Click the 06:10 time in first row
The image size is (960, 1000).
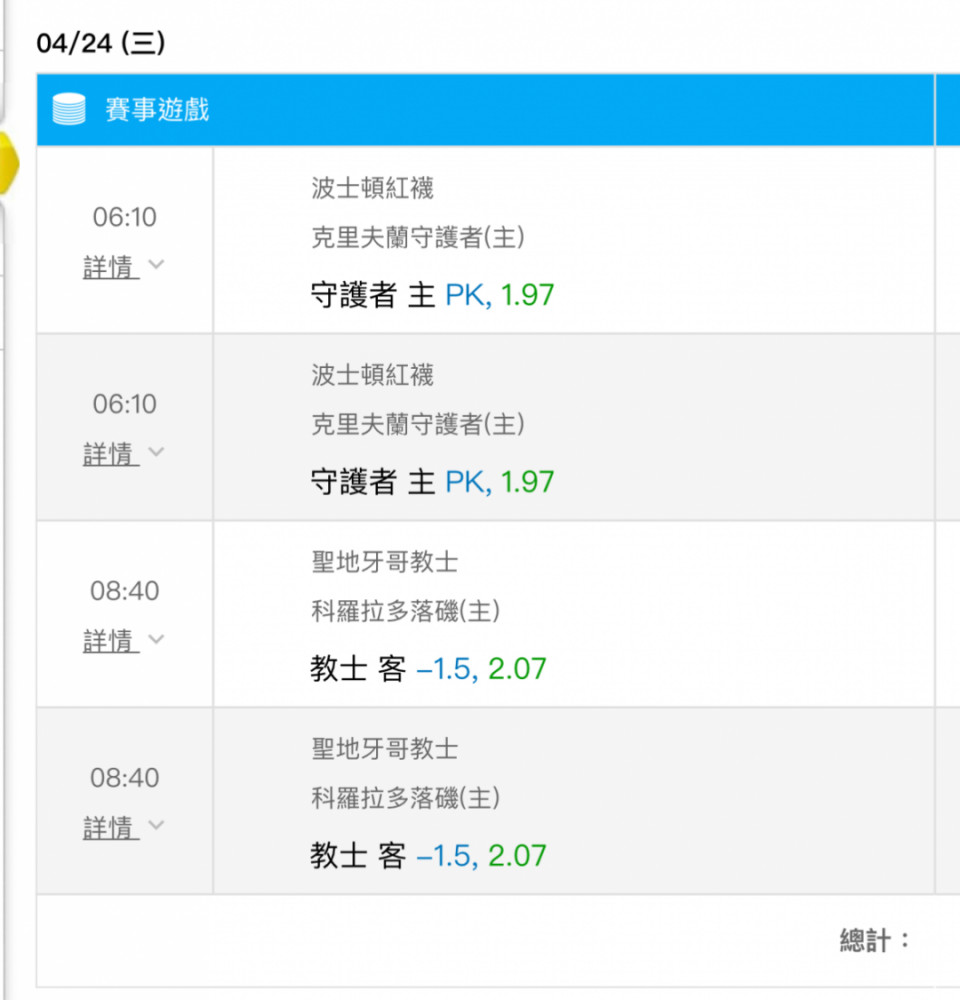tap(124, 217)
